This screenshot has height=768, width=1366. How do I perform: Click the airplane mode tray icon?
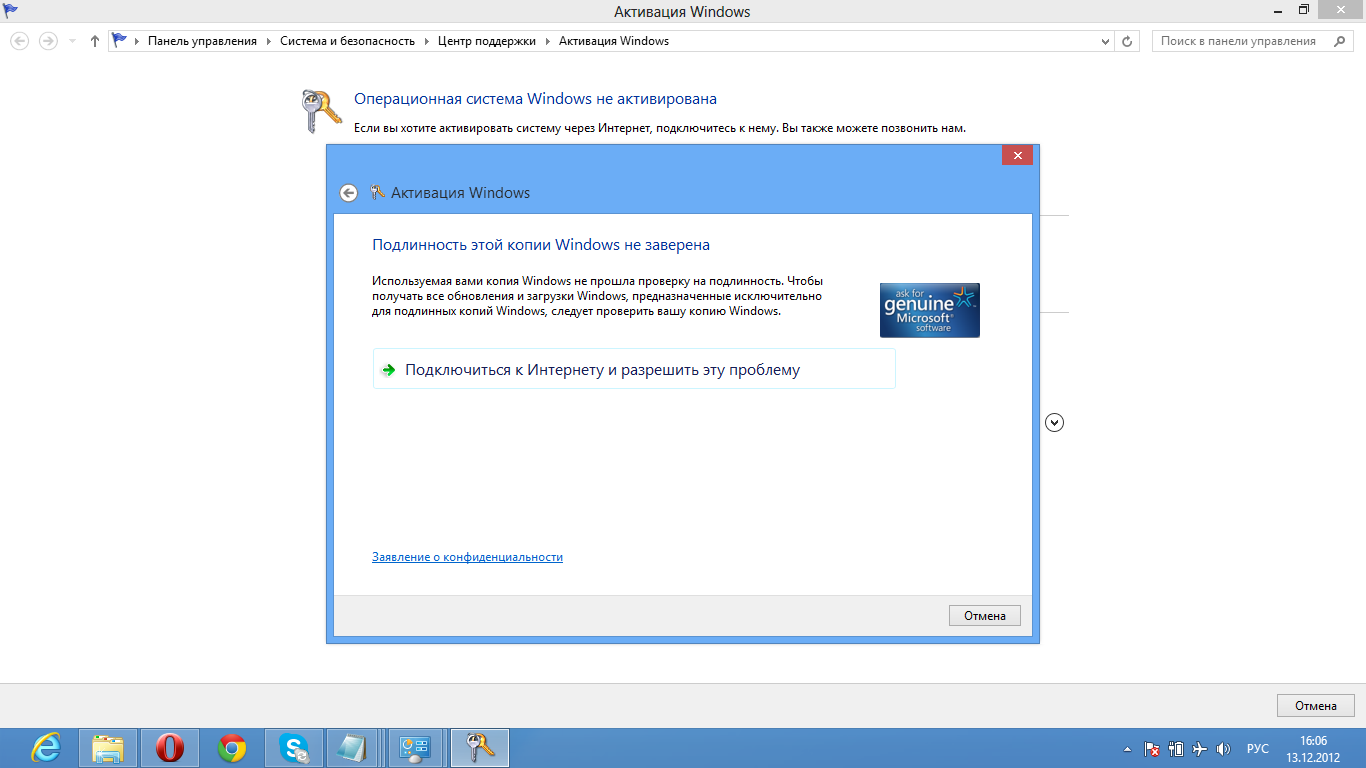point(1200,749)
